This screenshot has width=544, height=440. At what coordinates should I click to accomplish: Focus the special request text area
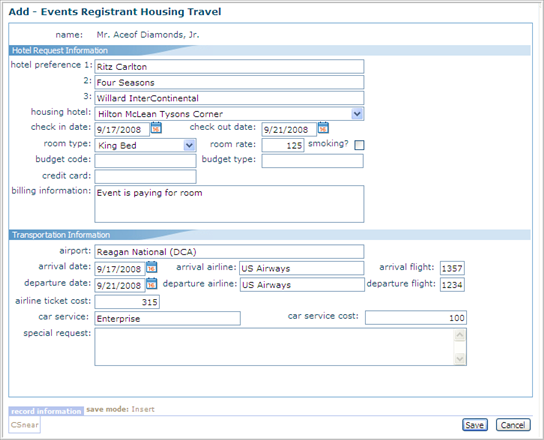click(x=280, y=347)
